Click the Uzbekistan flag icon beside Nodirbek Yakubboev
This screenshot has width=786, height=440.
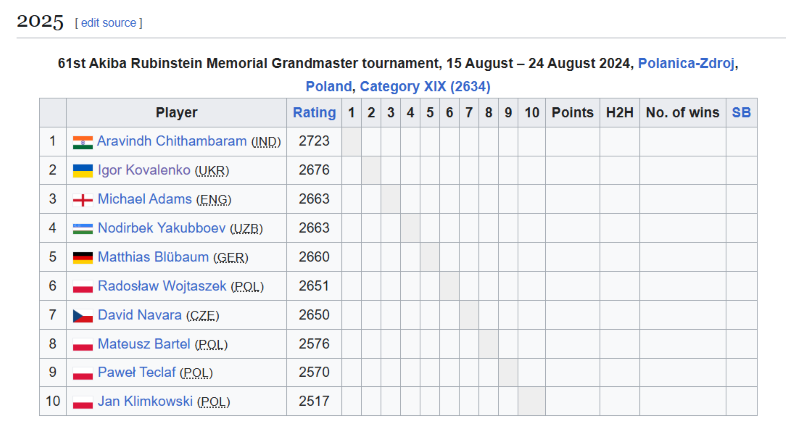point(83,229)
